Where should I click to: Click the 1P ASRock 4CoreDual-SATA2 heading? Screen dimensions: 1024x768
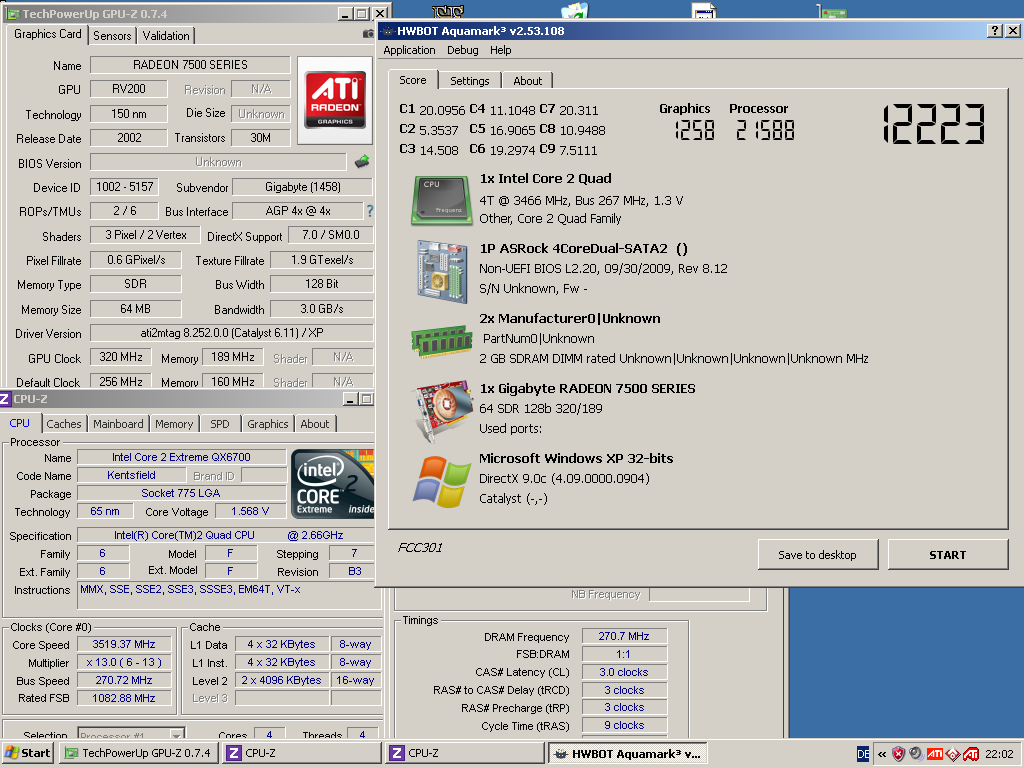point(583,248)
